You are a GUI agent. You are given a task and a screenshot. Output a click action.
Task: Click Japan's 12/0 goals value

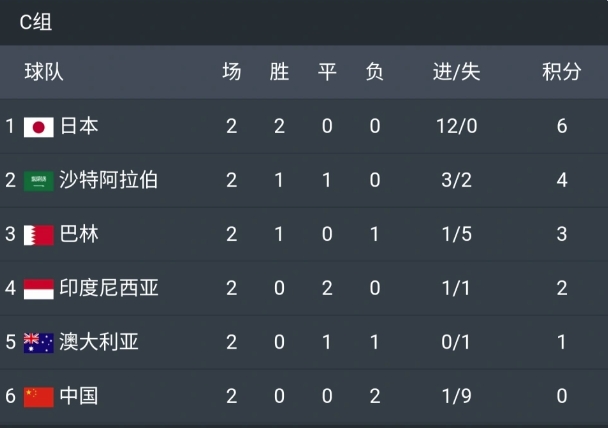pyautogui.click(x=456, y=127)
